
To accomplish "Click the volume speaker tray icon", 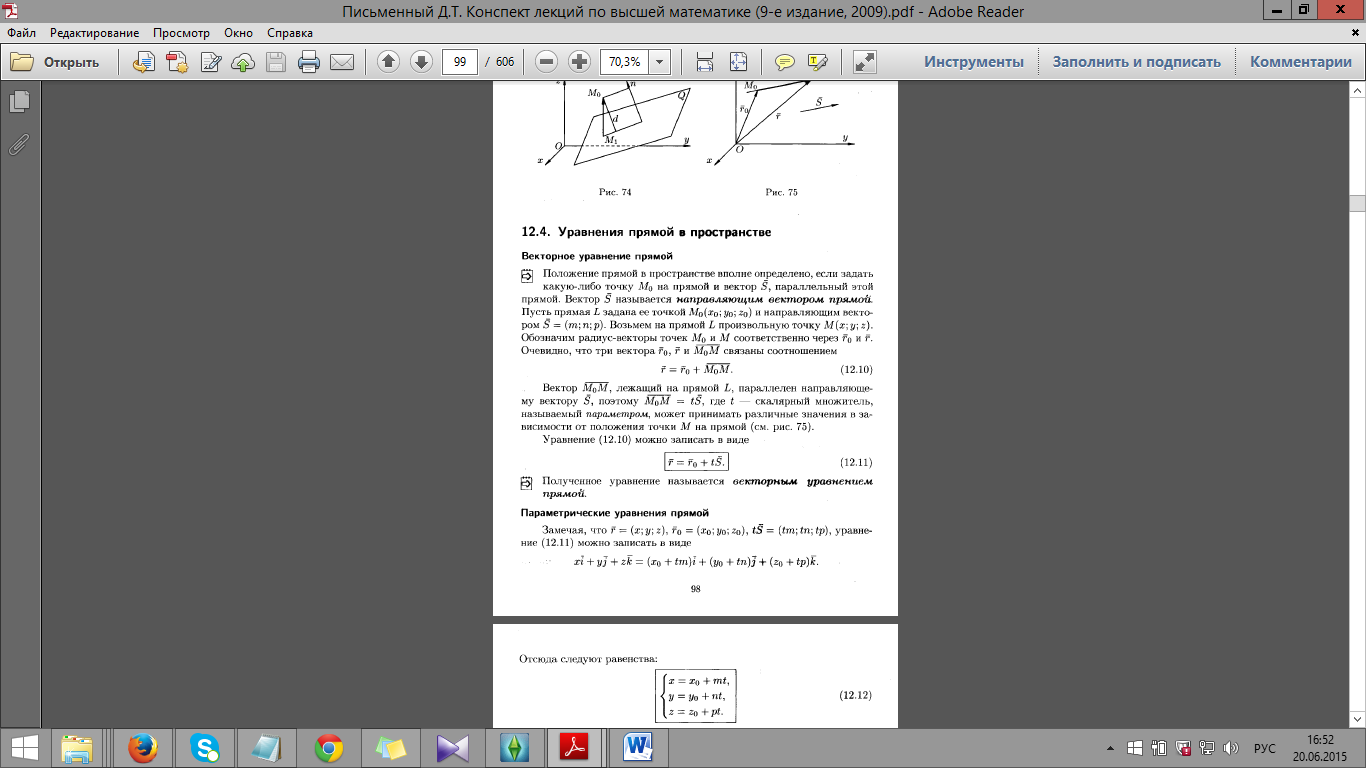I will [1231, 748].
